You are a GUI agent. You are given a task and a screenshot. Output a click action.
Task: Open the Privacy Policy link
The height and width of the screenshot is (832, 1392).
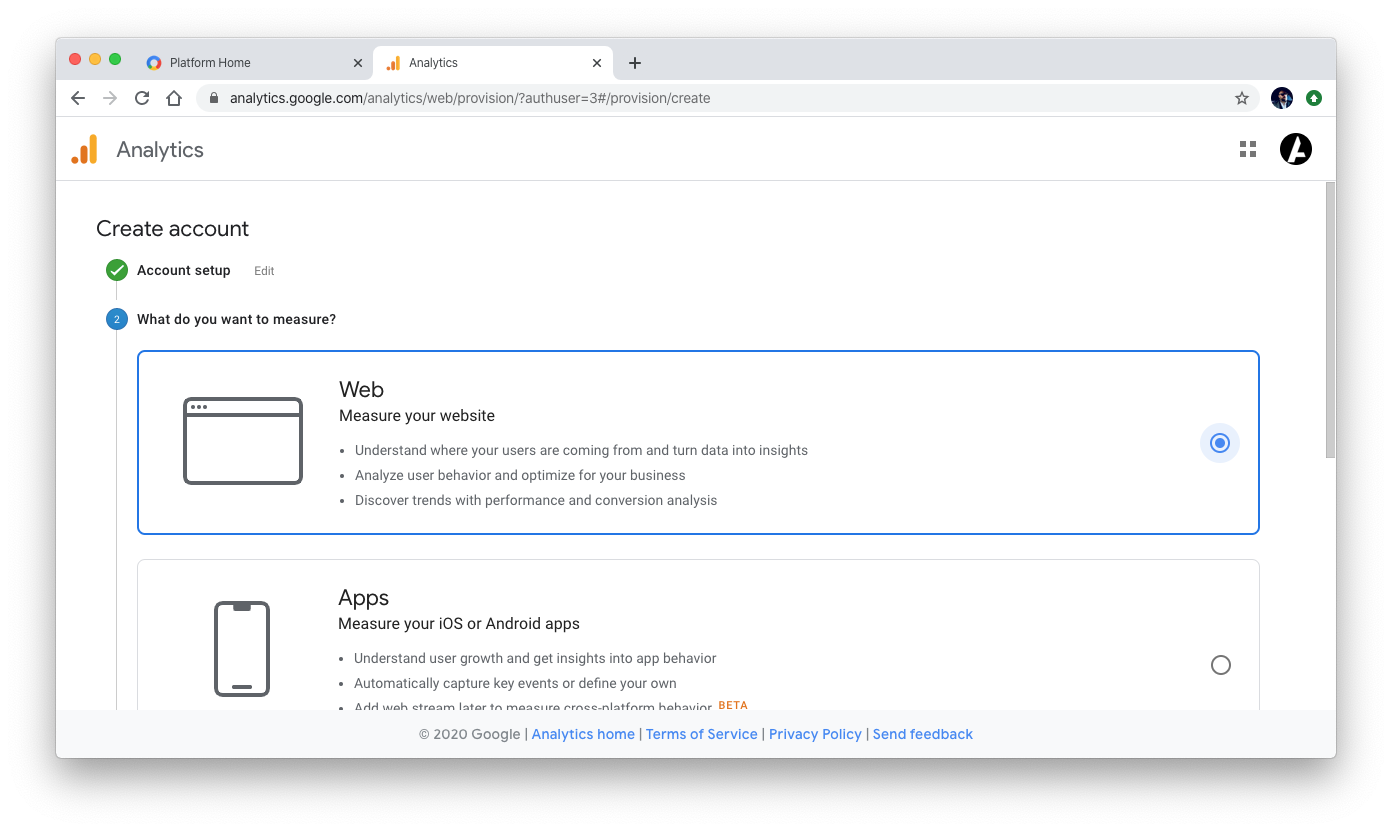pyautogui.click(x=815, y=734)
